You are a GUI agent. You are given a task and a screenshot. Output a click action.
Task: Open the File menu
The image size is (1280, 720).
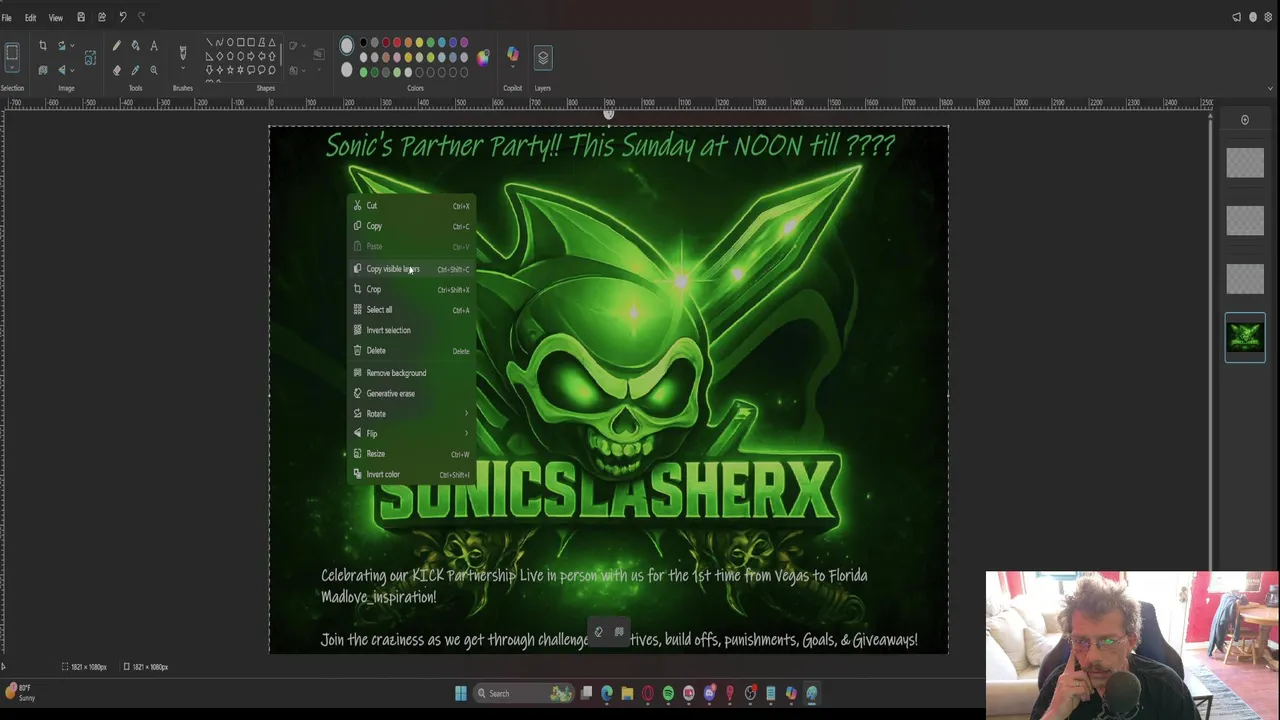click(x=7, y=18)
